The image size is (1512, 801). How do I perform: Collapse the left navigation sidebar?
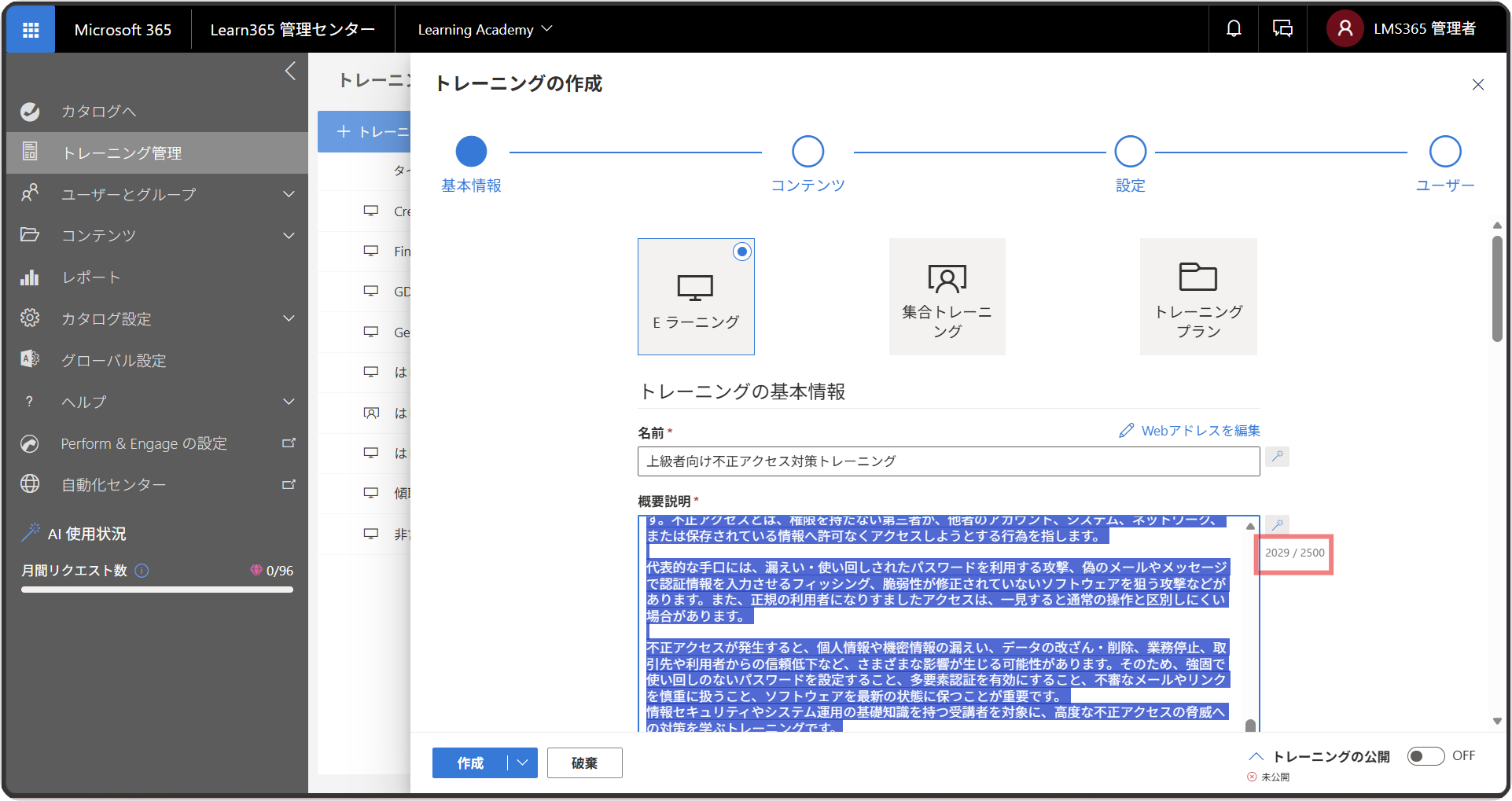click(290, 71)
